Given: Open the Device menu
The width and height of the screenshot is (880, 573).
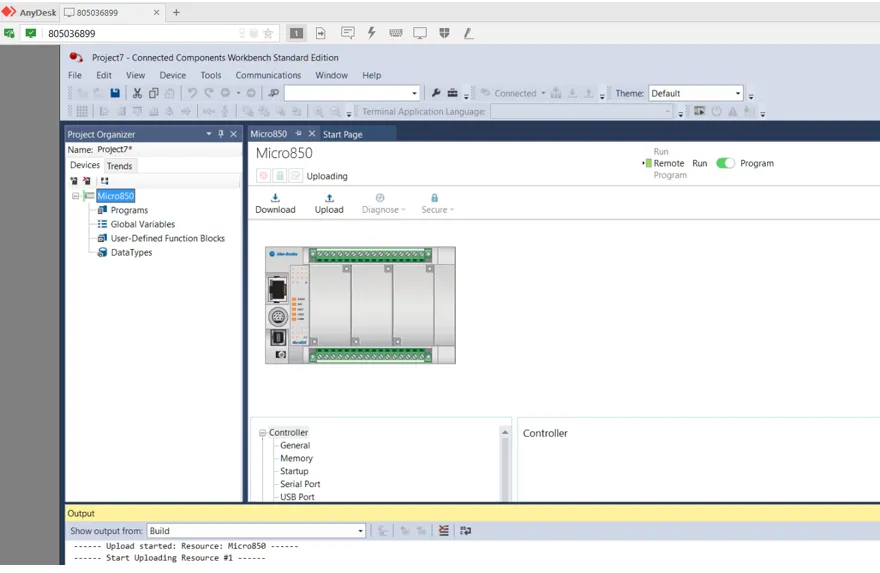Looking at the screenshot, I should 172,75.
